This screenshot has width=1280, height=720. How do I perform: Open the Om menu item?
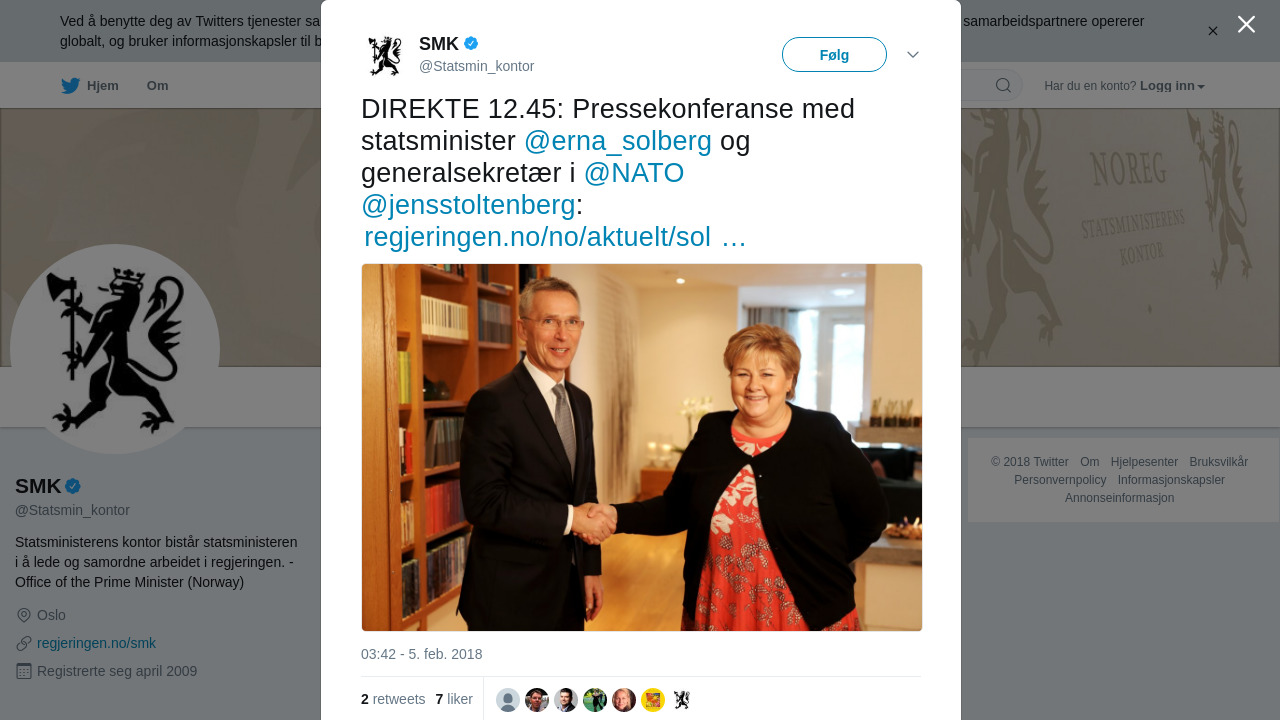coord(158,86)
